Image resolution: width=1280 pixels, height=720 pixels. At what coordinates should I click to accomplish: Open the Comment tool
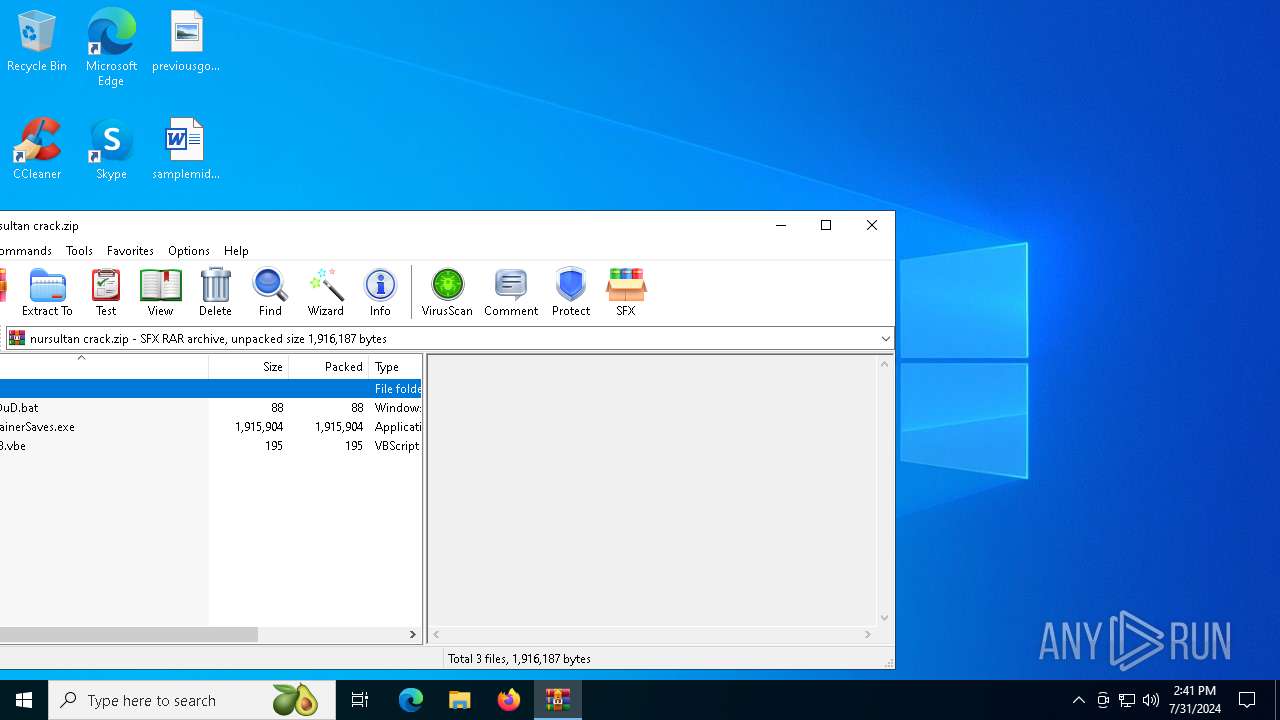pos(511,292)
